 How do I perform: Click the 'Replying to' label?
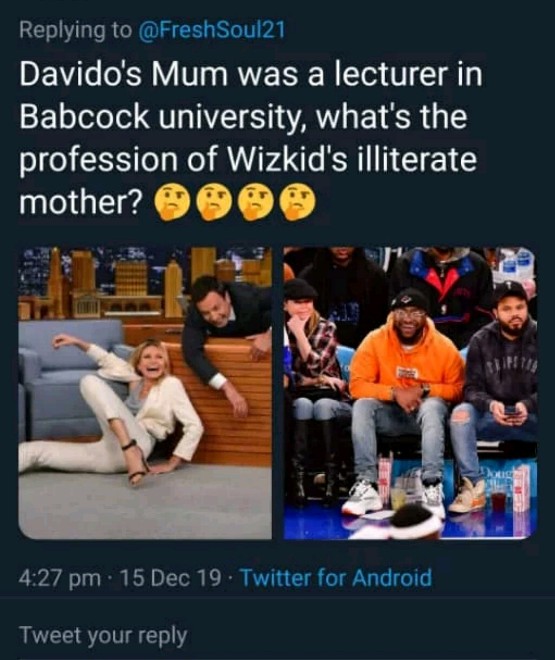pos(75,30)
